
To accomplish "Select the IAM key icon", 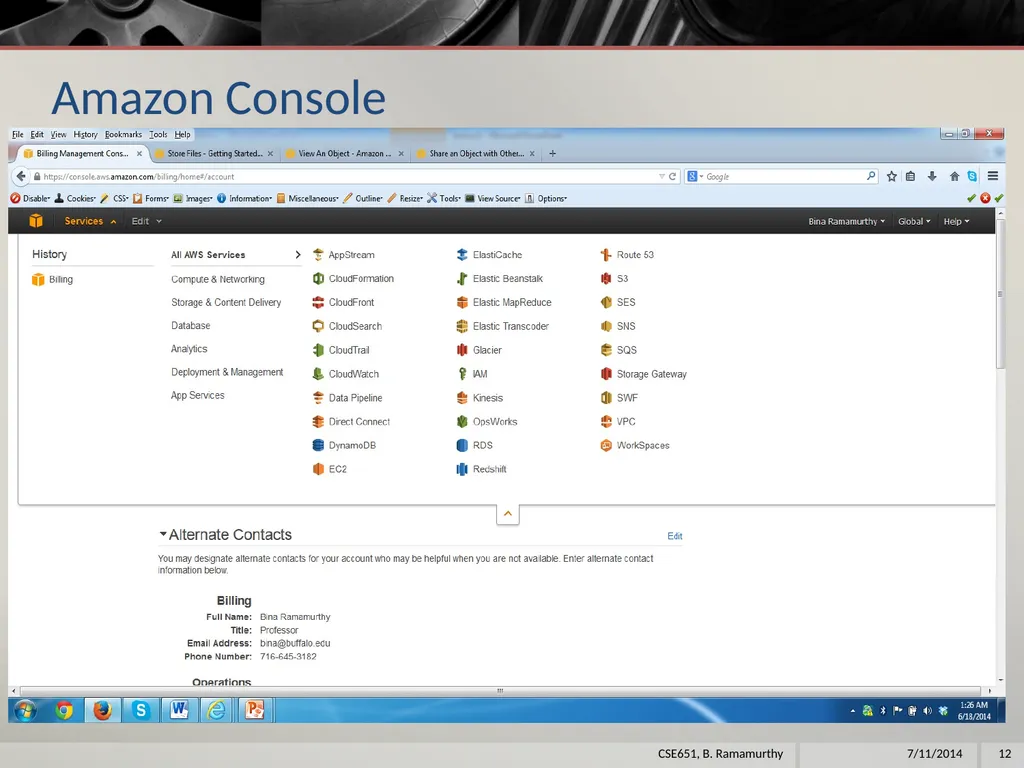I will 462,374.
